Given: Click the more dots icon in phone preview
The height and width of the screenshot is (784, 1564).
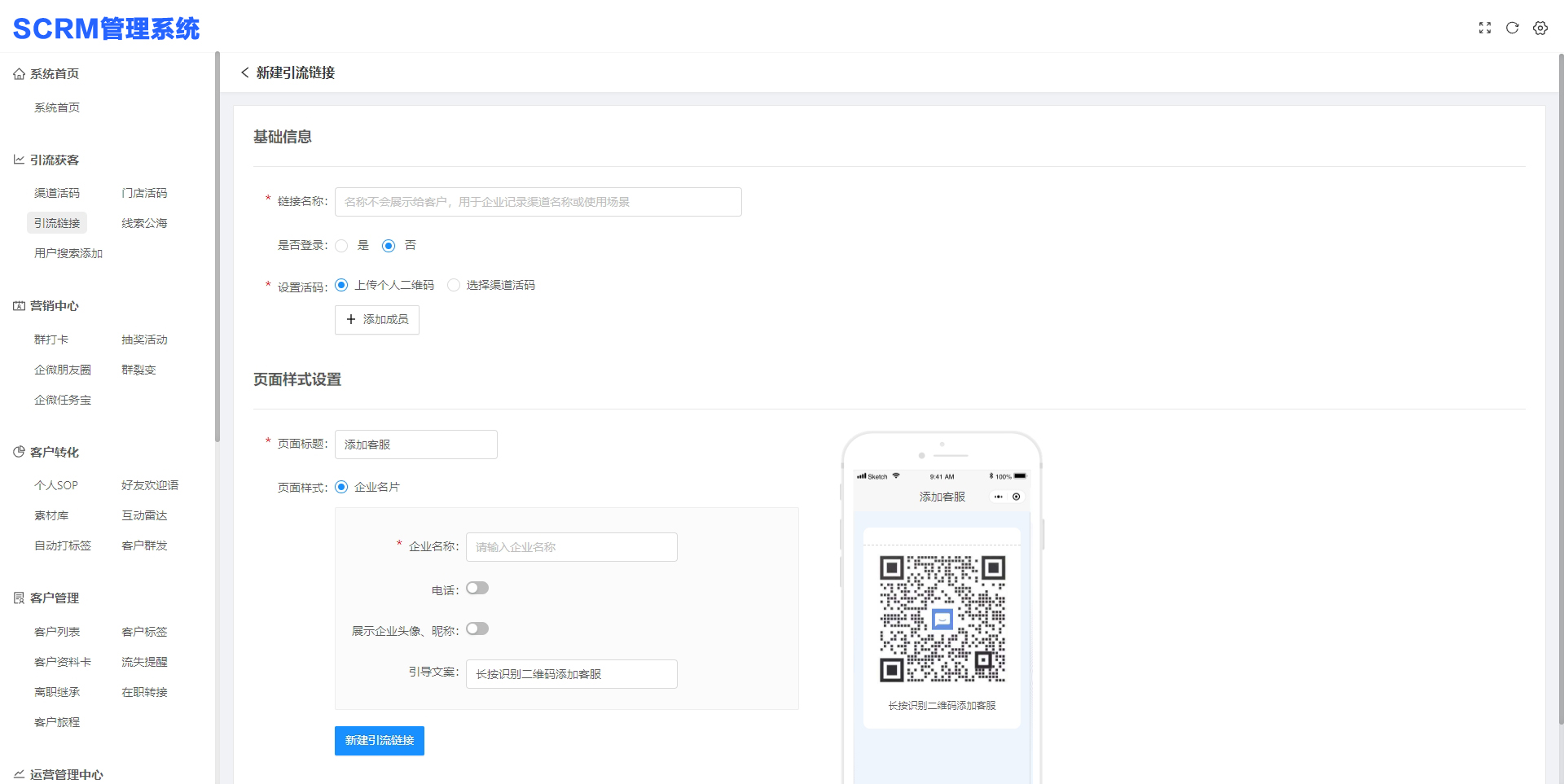Looking at the screenshot, I should (x=999, y=497).
